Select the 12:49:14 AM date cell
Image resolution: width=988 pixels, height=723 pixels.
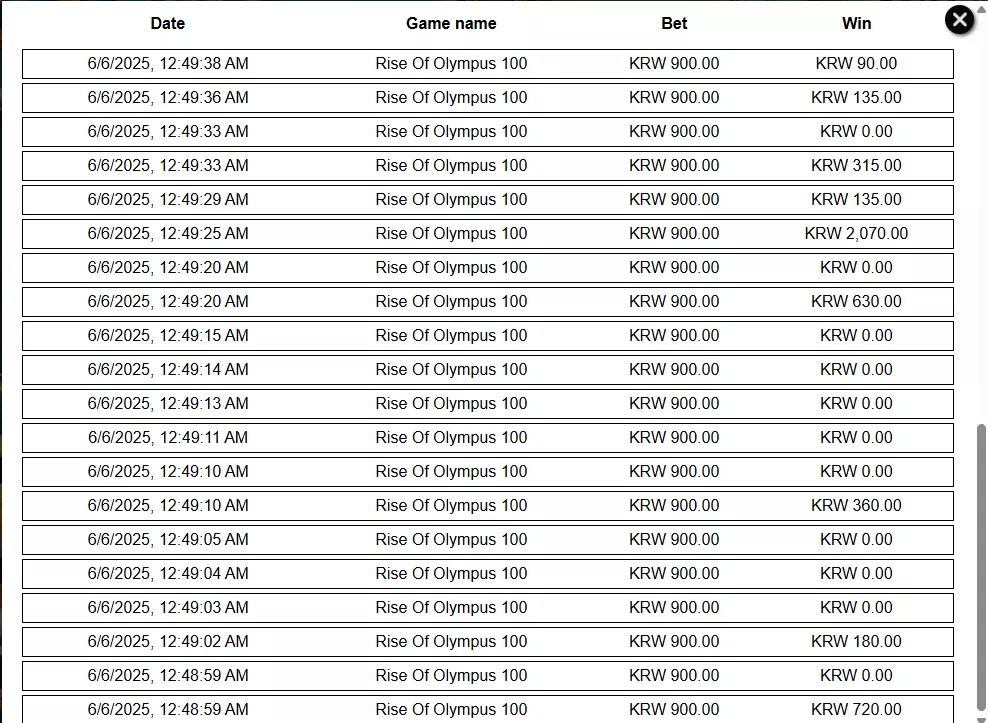(168, 370)
